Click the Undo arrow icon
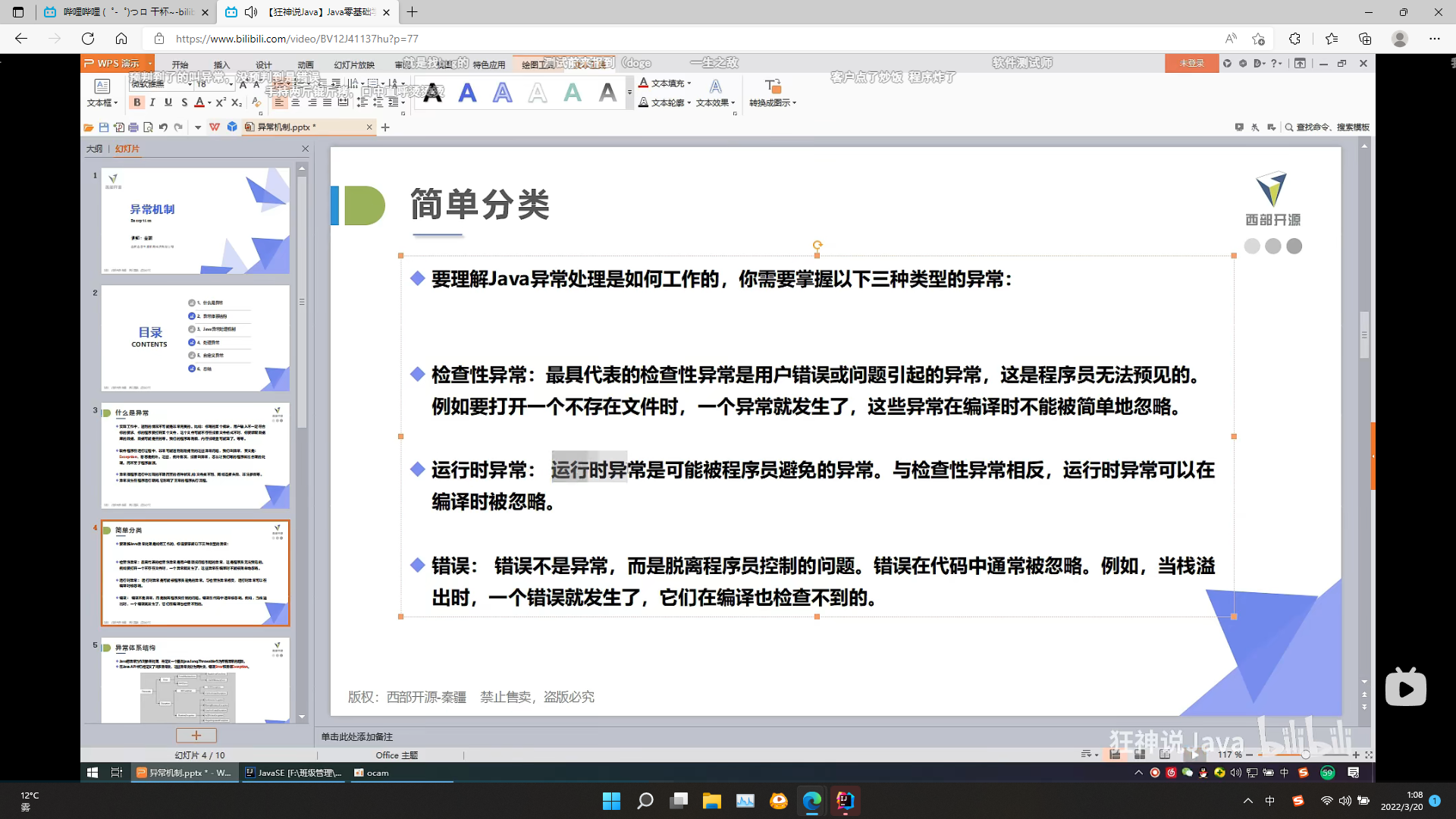Image resolution: width=1456 pixels, height=819 pixels. coord(163,127)
